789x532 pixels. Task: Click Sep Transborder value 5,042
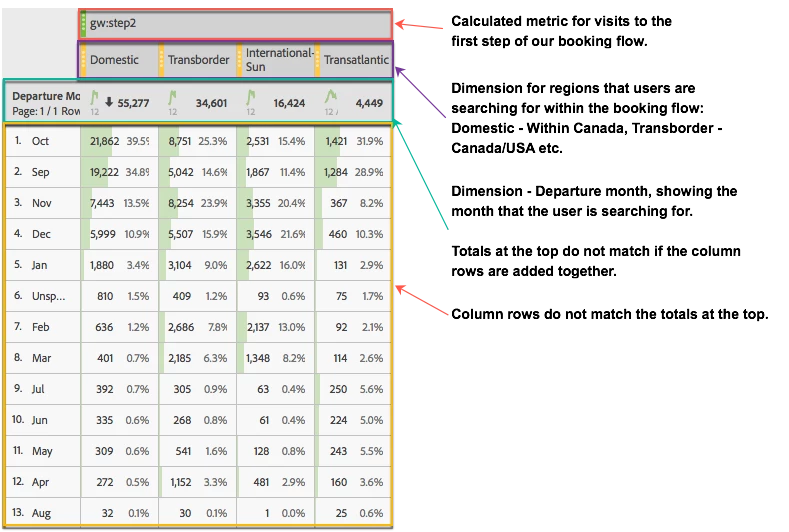[181, 172]
